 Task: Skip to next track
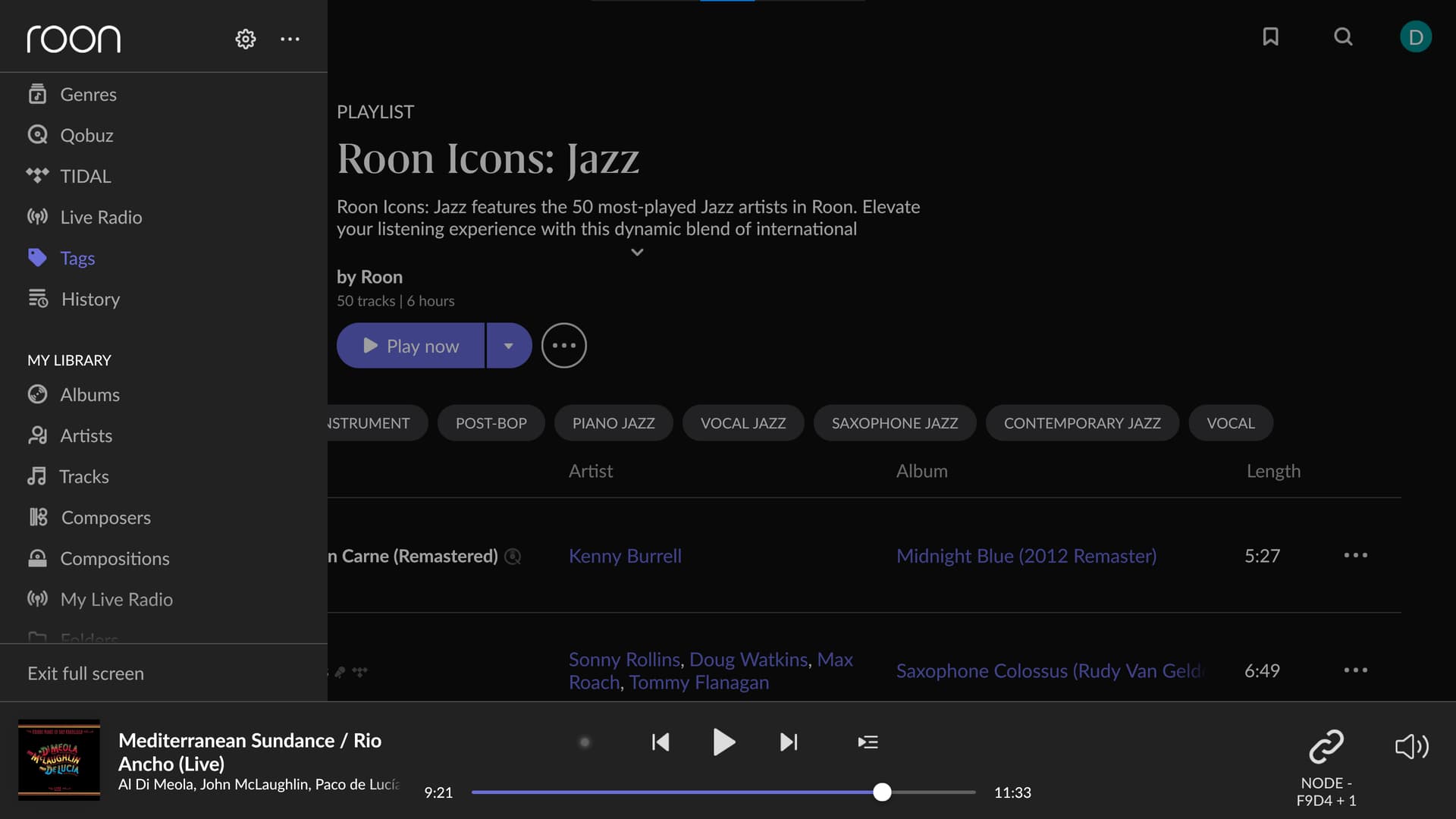point(789,742)
